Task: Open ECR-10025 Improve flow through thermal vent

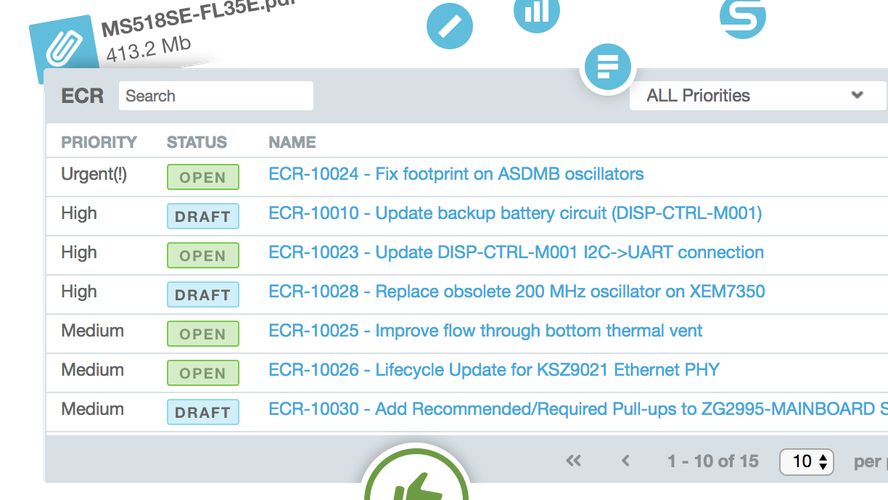Action: [x=485, y=330]
